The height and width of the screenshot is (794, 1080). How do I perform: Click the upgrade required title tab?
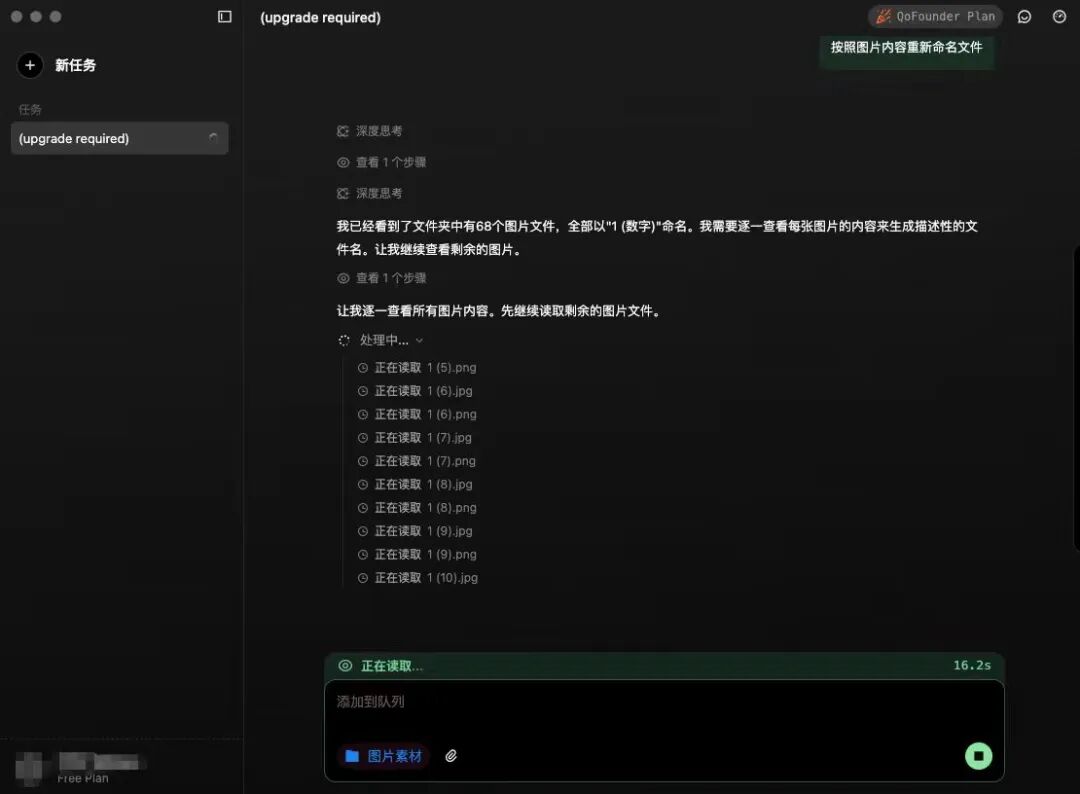pyautogui.click(x=320, y=17)
